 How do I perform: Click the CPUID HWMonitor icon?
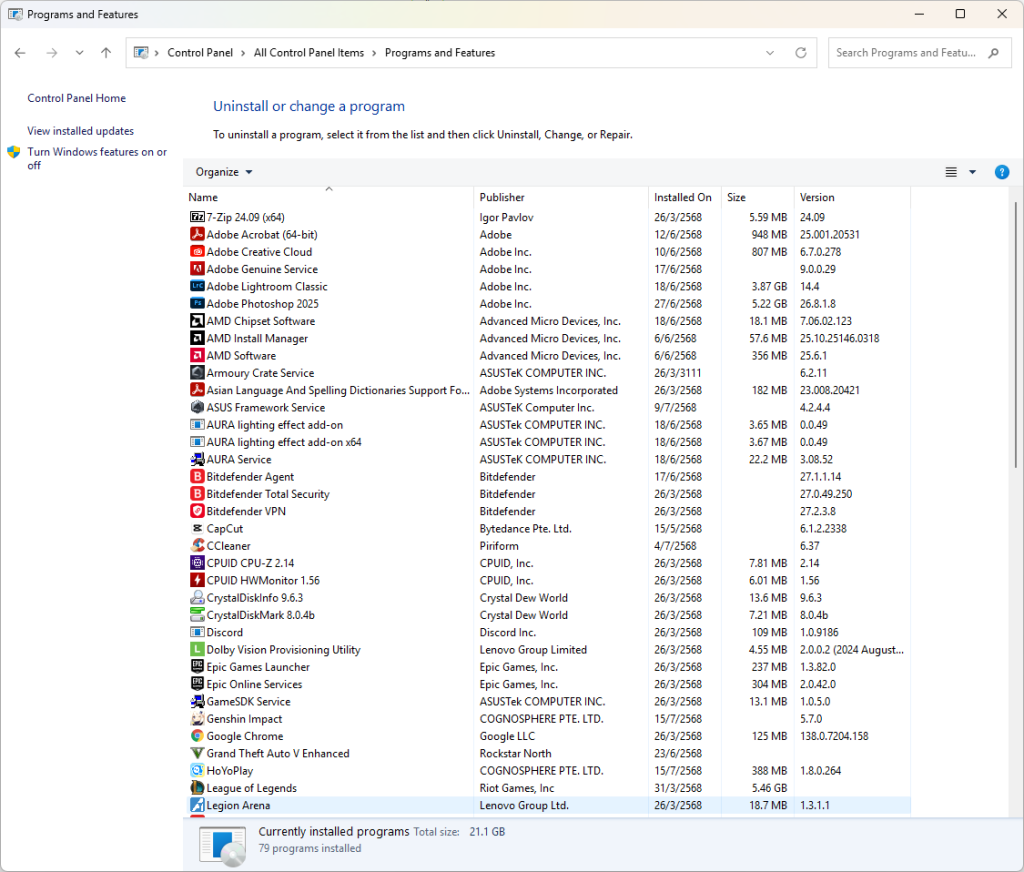(x=197, y=581)
